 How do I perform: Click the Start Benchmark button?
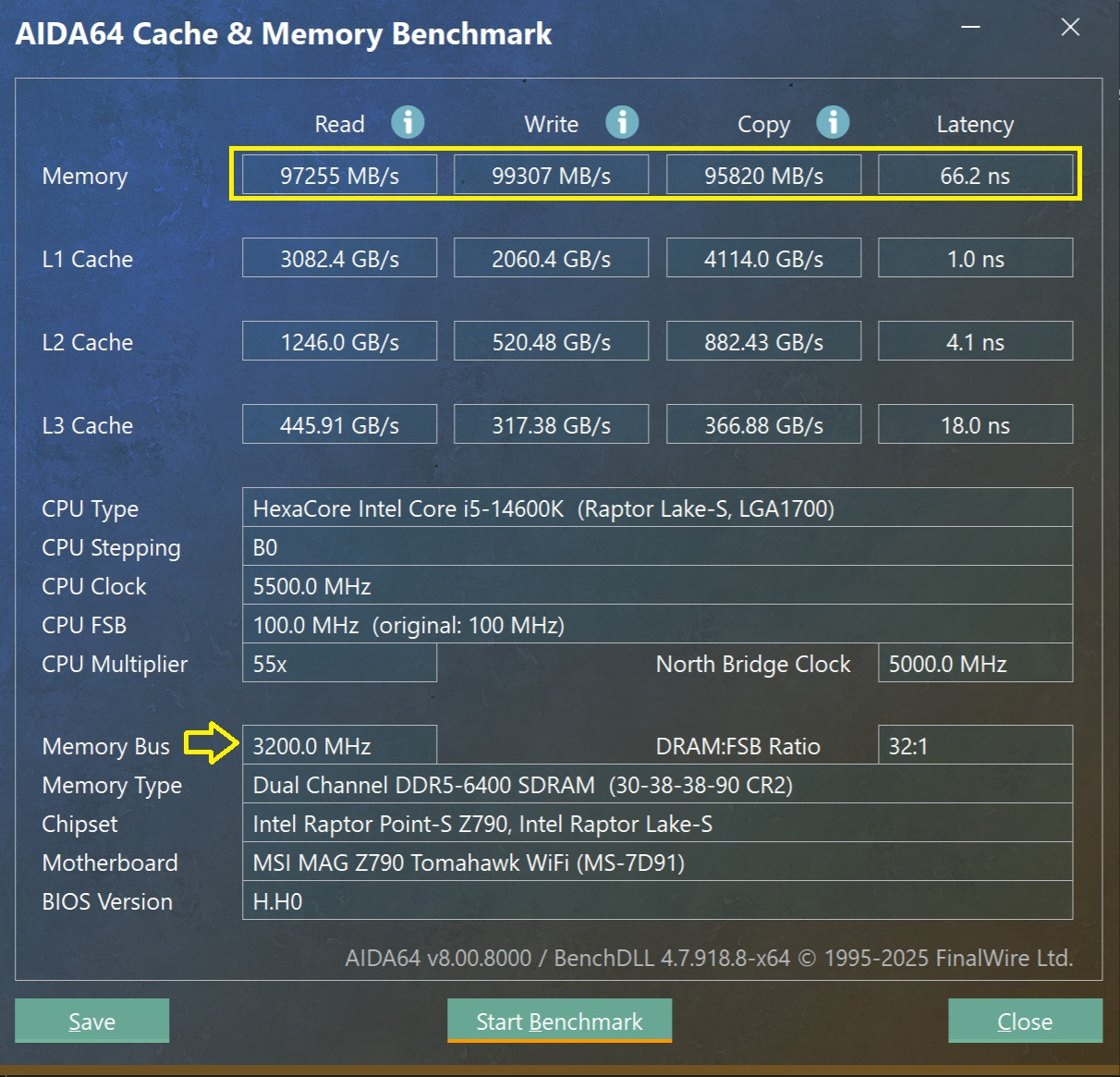point(559,1021)
